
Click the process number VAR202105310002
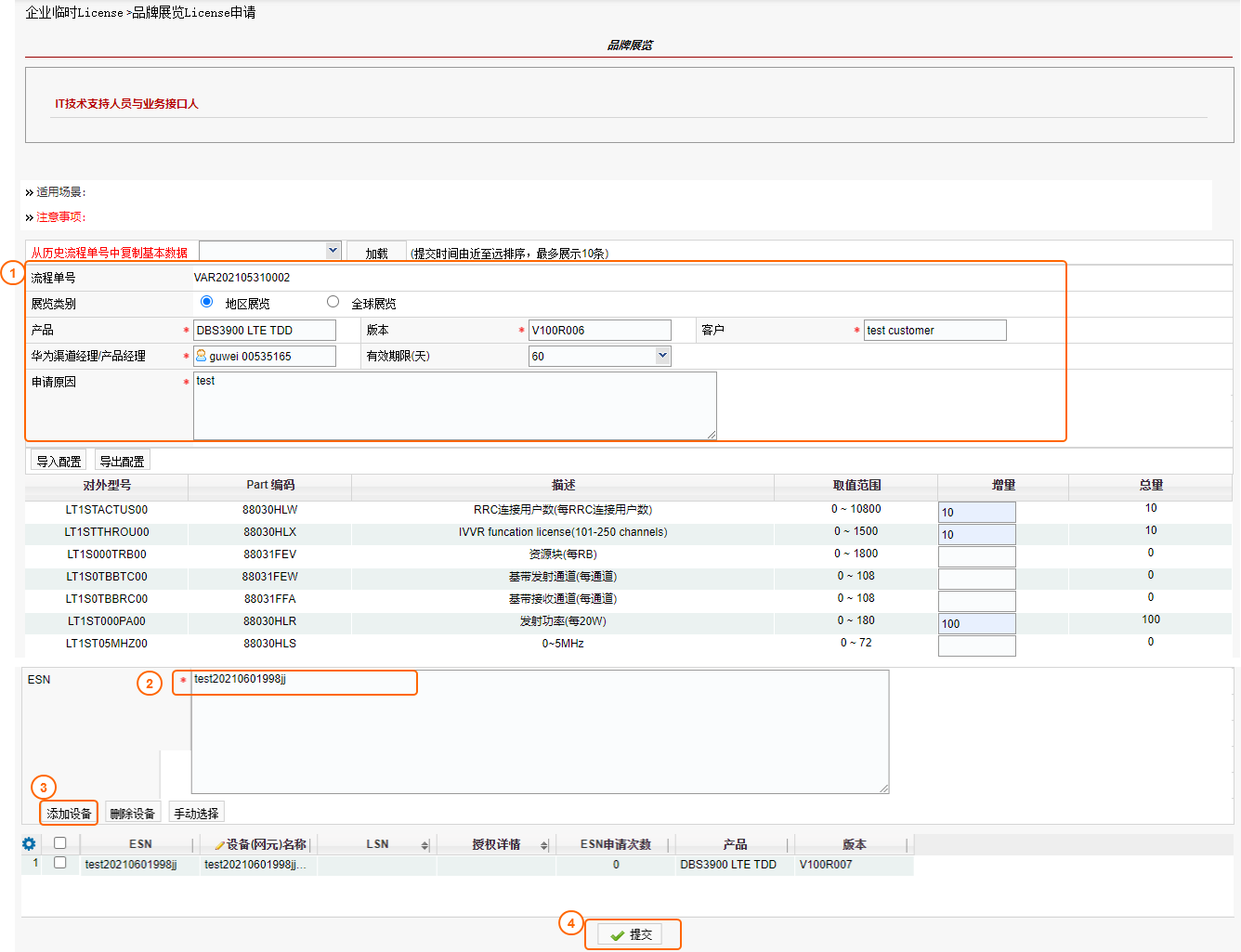point(242,278)
